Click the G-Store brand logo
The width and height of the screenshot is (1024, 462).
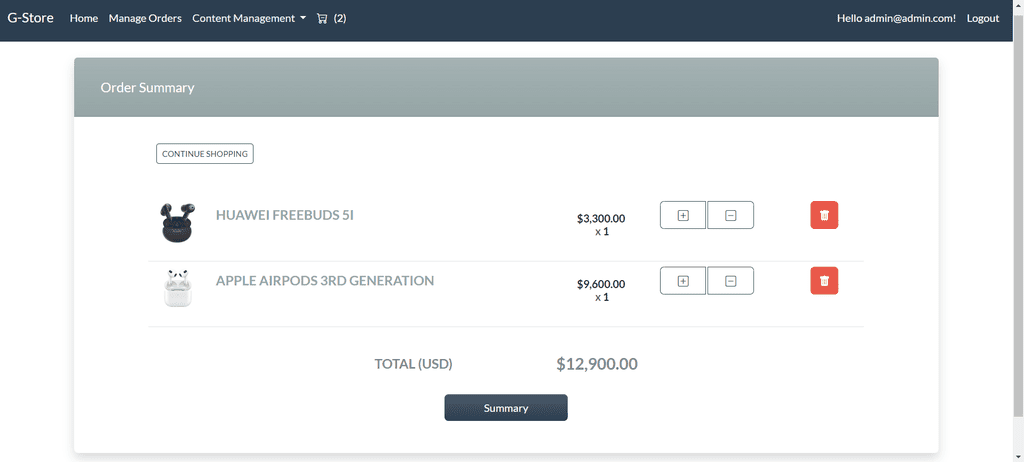(x=30, y=18)
